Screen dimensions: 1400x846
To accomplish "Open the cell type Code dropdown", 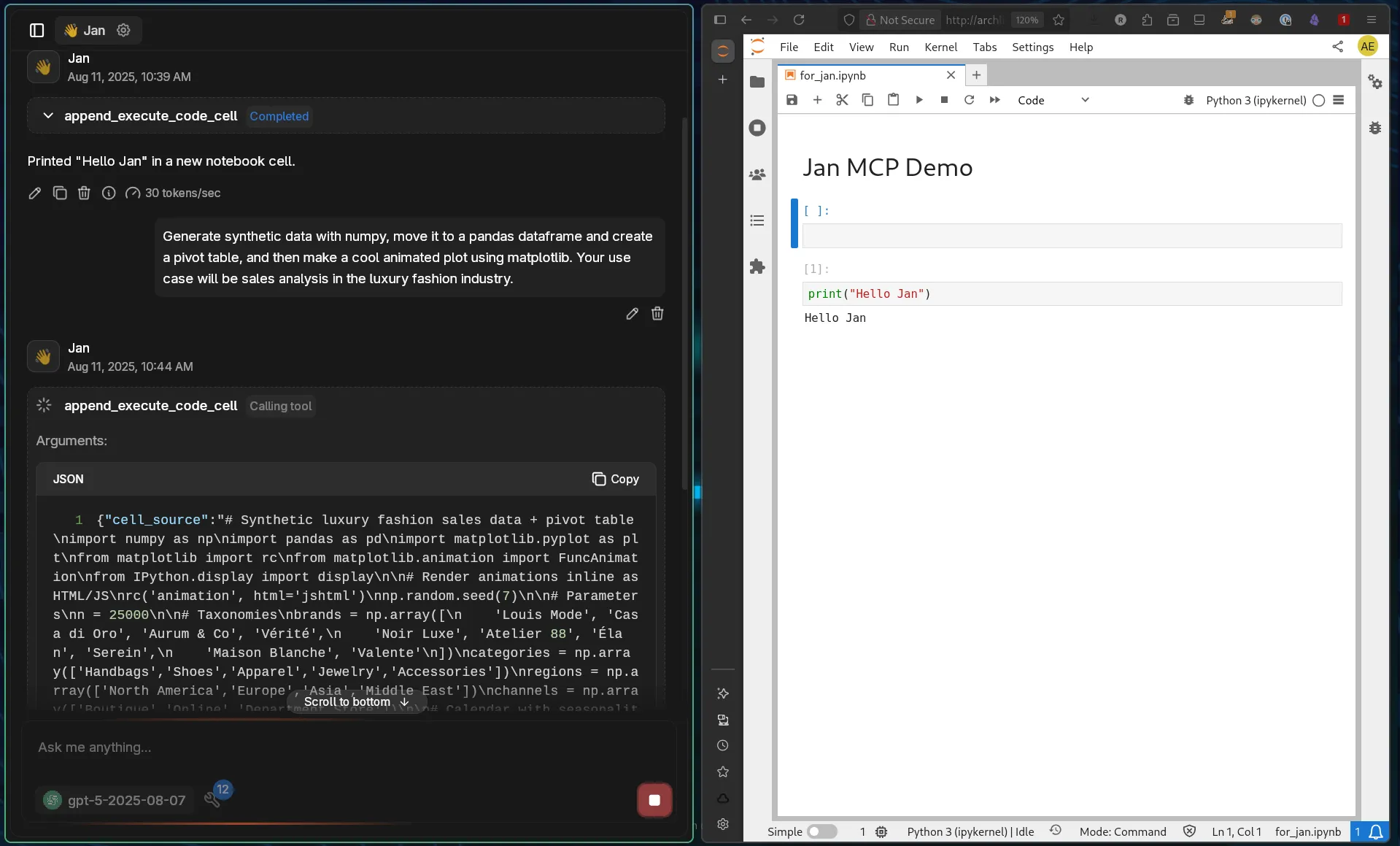I will pyautogui.click(x=1053, y=100).
